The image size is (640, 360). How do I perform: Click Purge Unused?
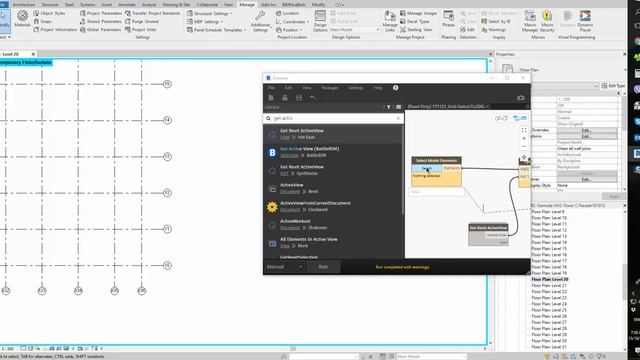142,21
